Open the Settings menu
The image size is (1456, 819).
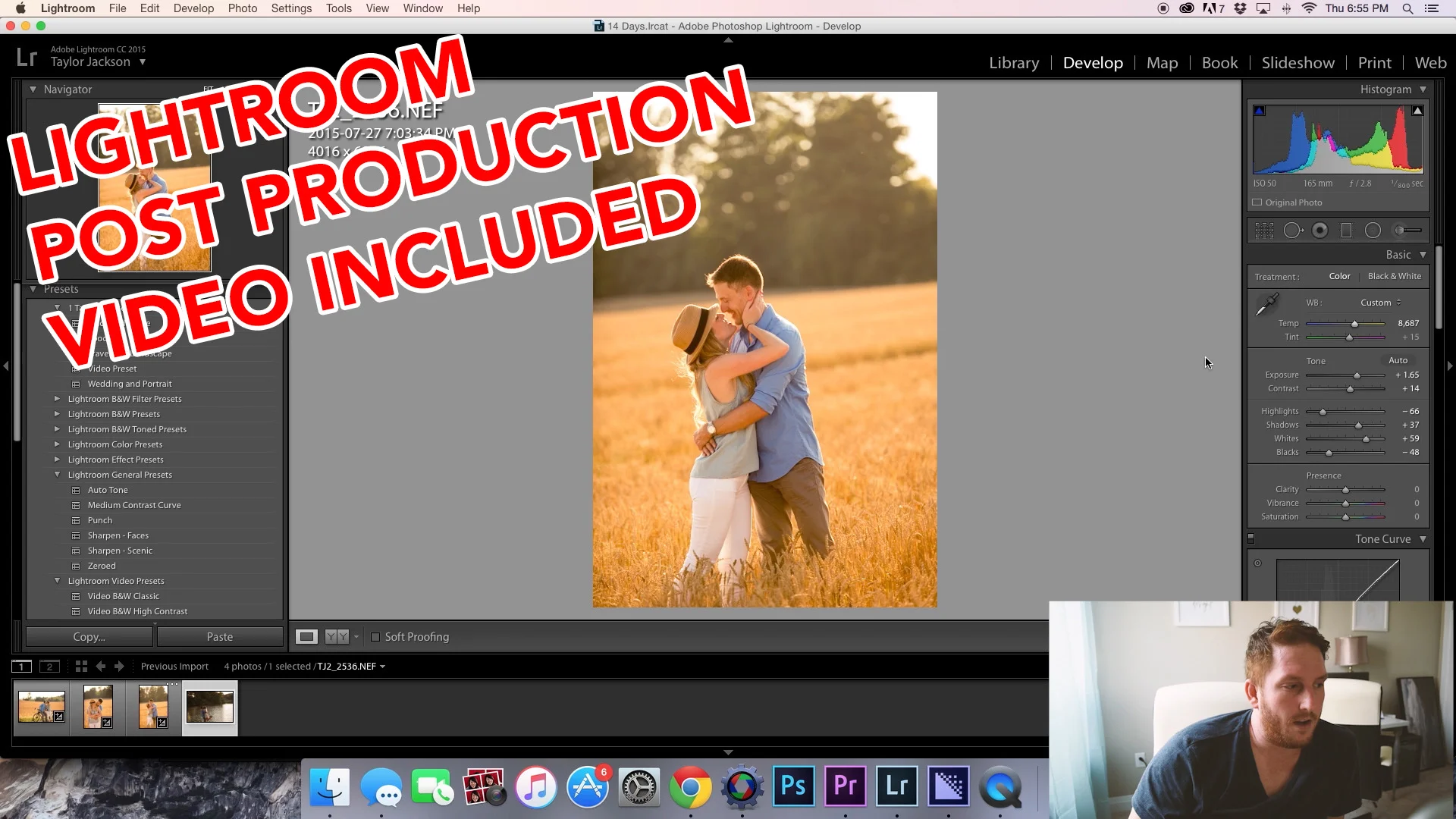click(x=291, y=8)
